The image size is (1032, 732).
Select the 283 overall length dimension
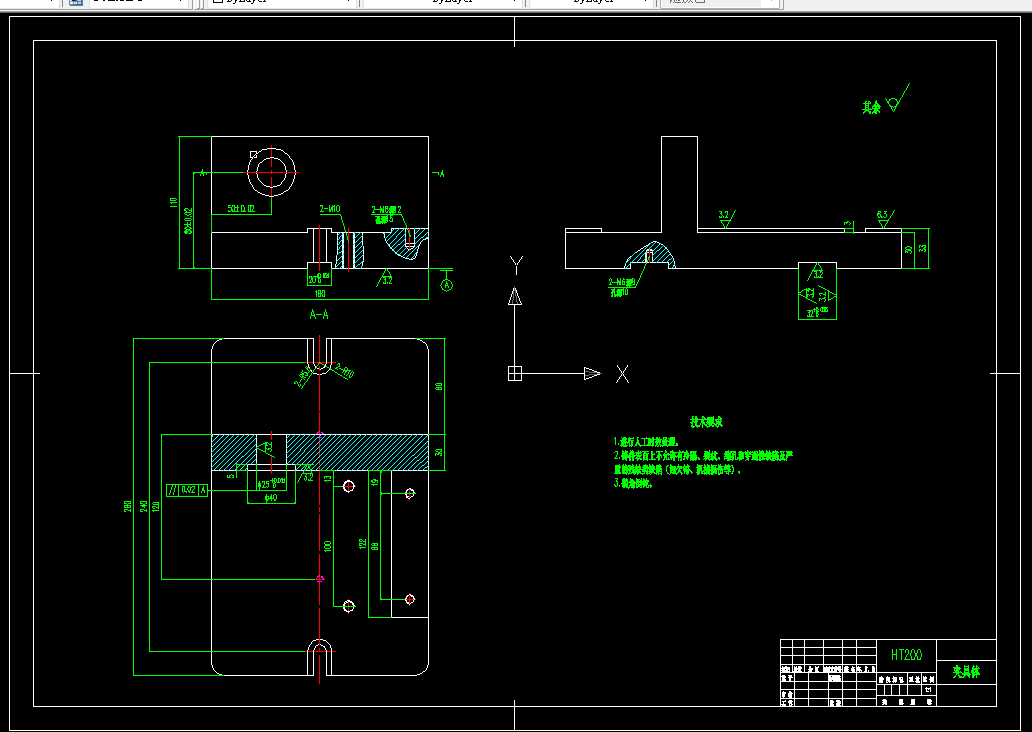128,507
